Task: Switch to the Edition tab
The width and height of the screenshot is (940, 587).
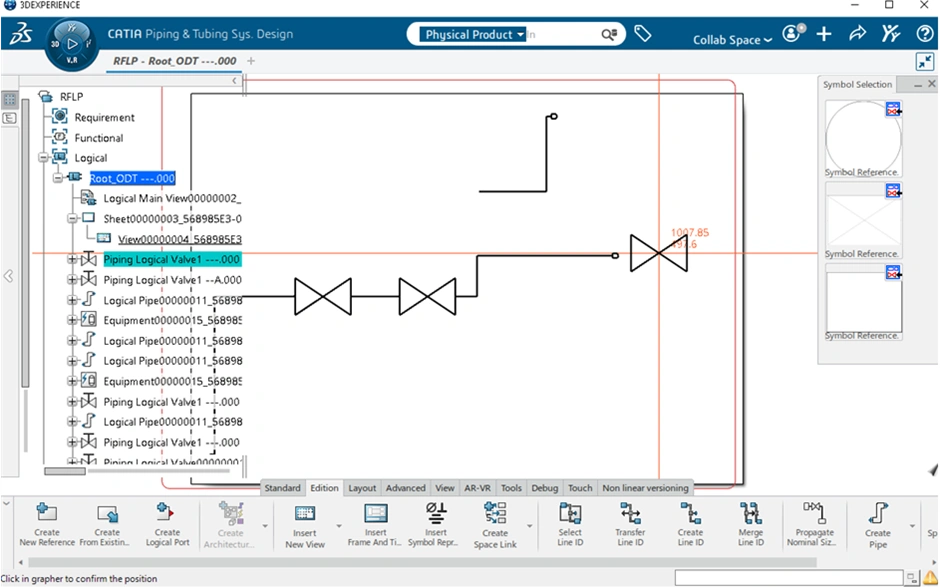Action: 324,488
